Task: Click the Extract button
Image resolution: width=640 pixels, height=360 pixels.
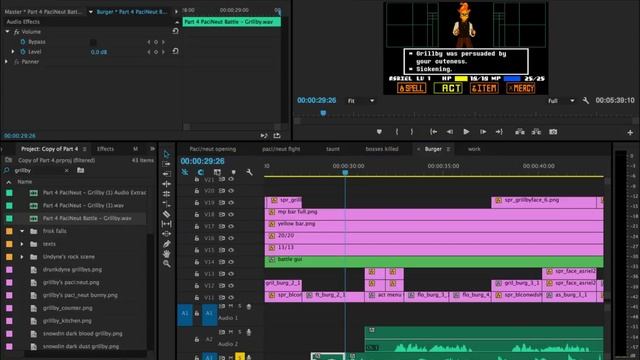Action: 536,132
